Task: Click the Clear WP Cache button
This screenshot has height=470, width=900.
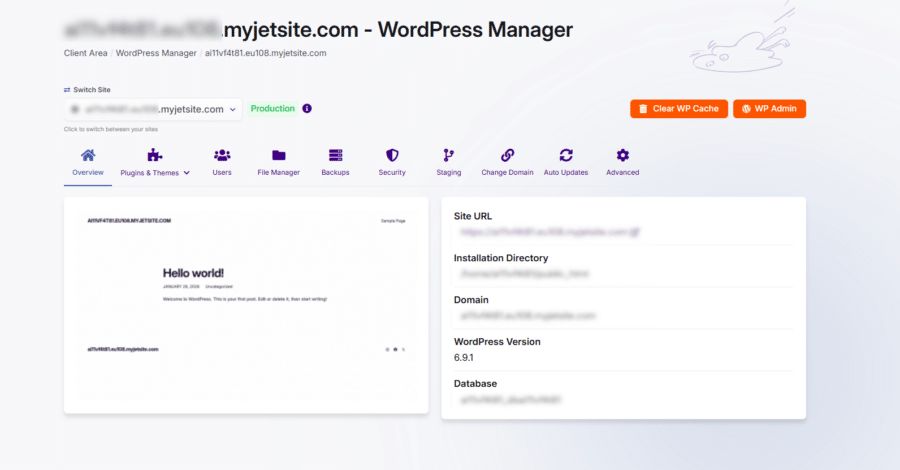Action: pyautogui.click(x=678, y=109)
